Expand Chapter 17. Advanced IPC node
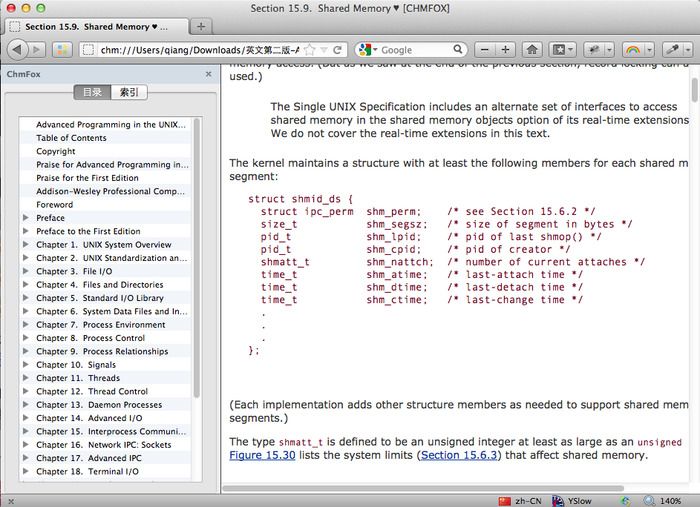700x507 pixels. tap(26, 458)
